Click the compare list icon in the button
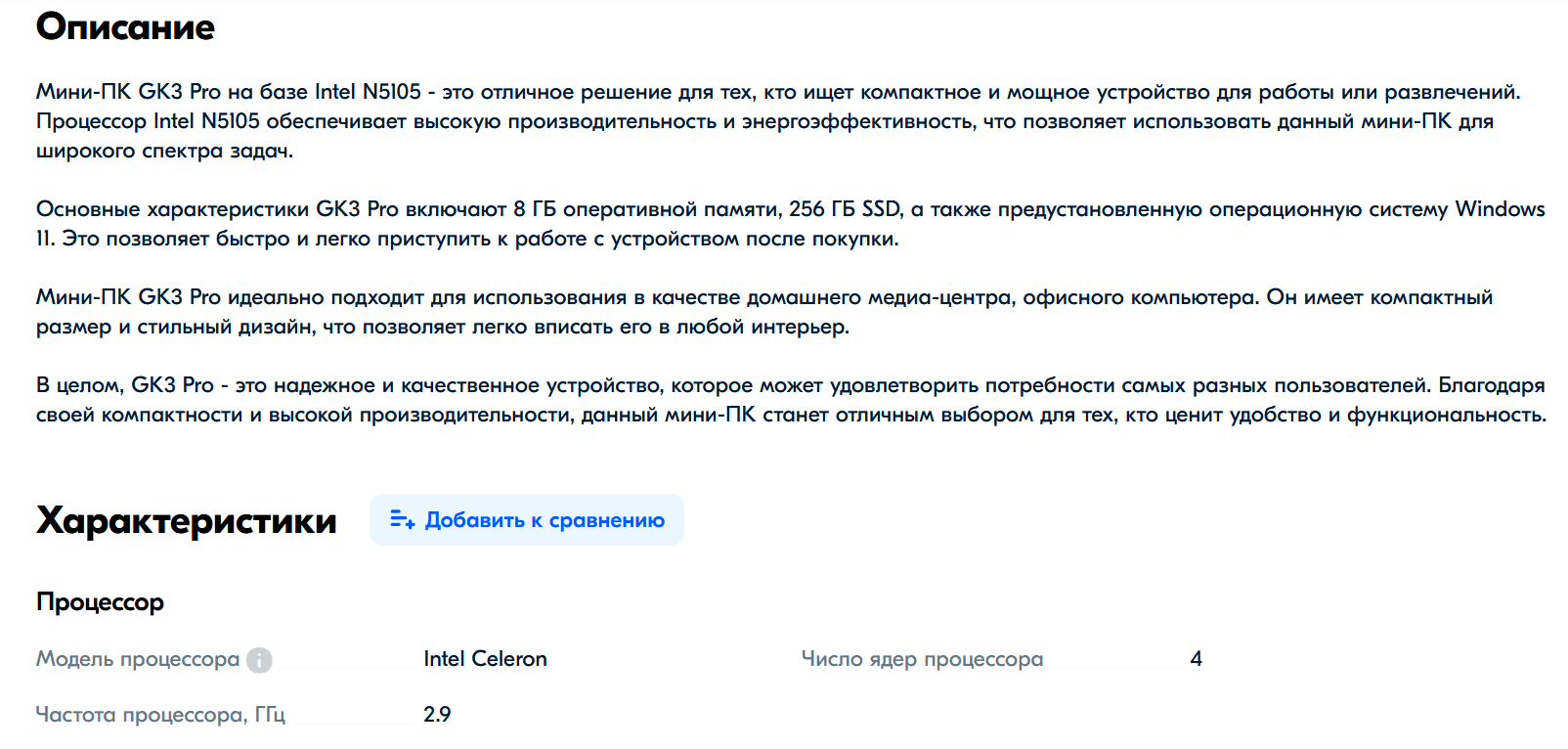 point(402,519)
